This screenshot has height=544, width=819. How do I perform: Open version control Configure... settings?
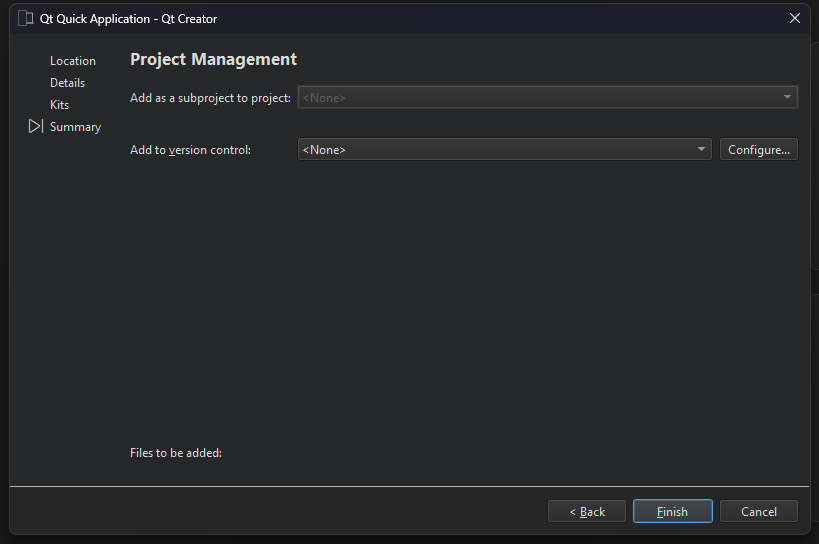758,149
